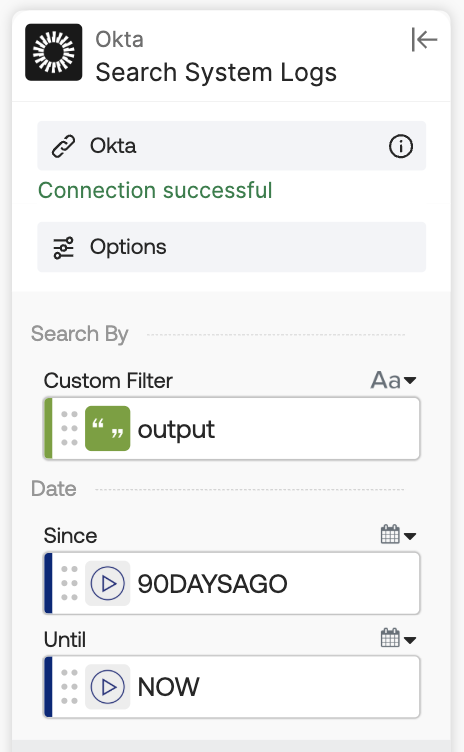The height and width of the screenshot is (752, 464).
Task: Click the green quote icon for output
Action: (107, 428)
